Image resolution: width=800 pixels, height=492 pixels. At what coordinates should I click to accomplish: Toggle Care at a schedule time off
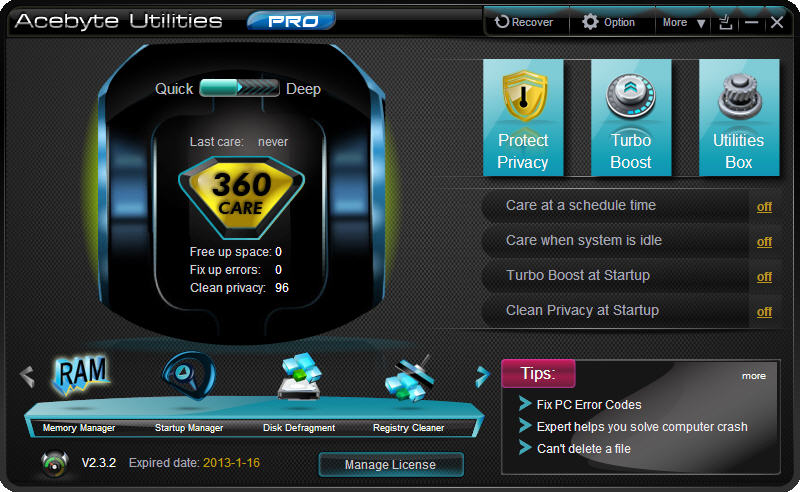pyautogui.click(x=764, y=207)
